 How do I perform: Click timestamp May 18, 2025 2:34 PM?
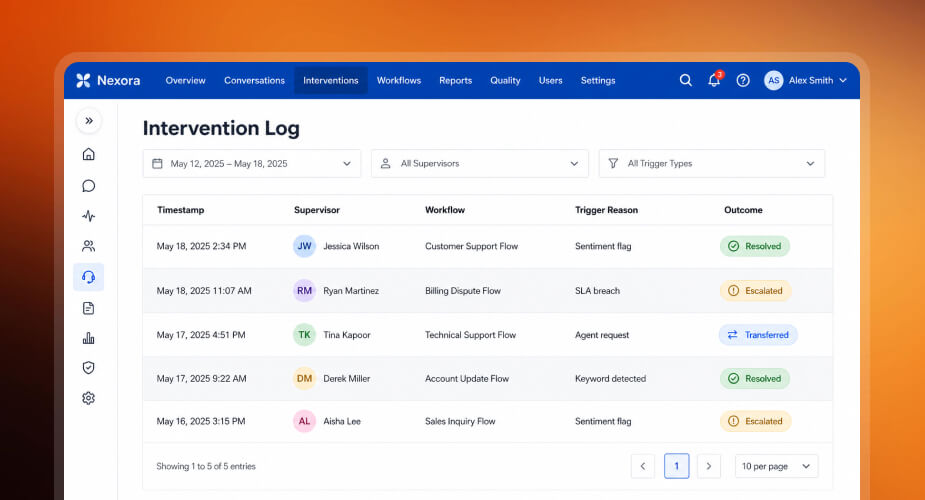click(x=201, y=246)
